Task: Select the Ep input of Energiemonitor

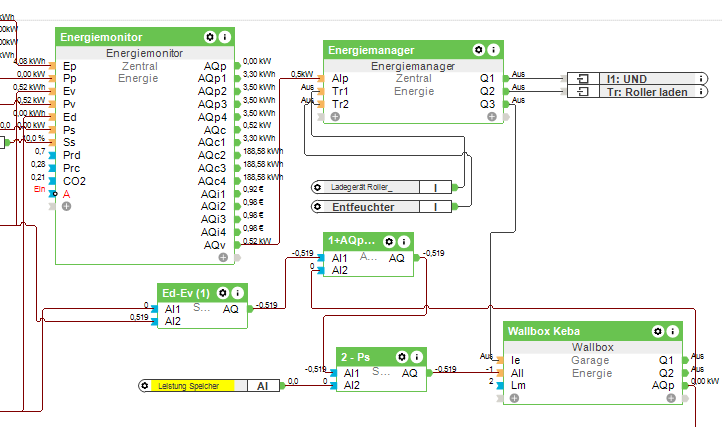Action: [70, 66]
